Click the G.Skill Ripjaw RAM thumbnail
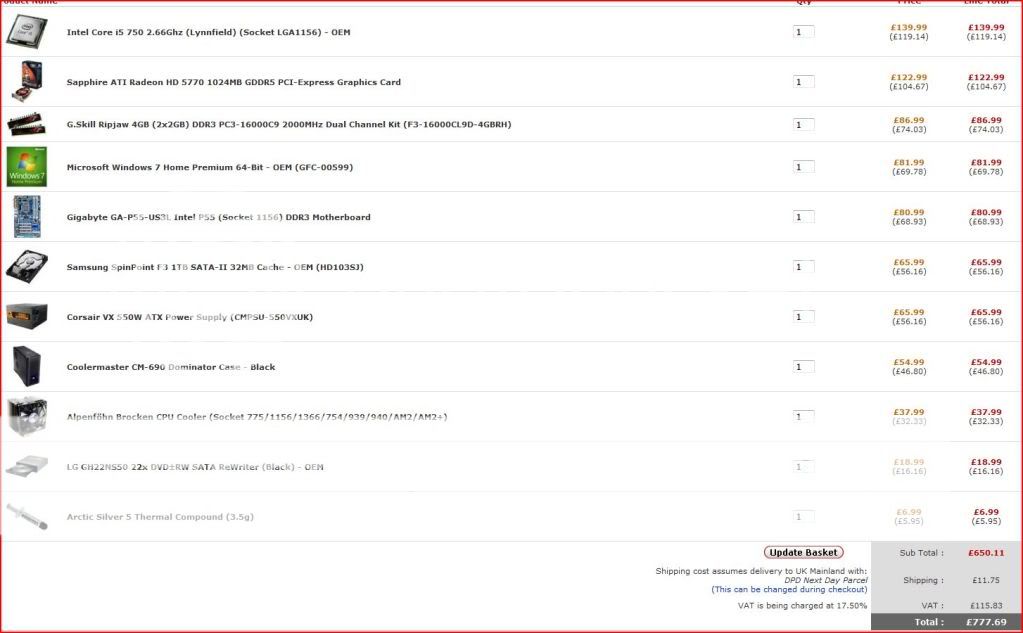 [26, 124]
